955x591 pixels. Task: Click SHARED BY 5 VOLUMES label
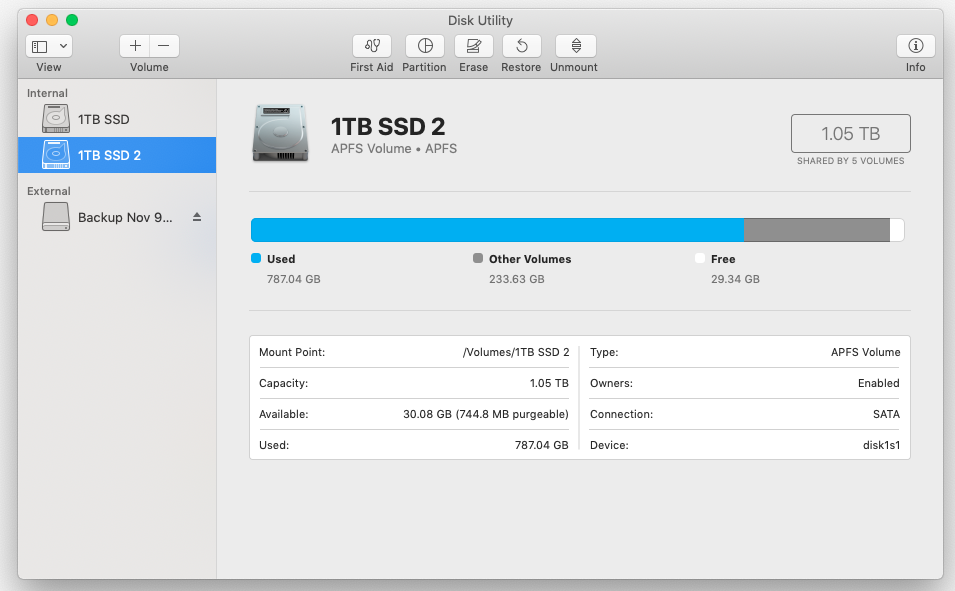tap(850, 161)
